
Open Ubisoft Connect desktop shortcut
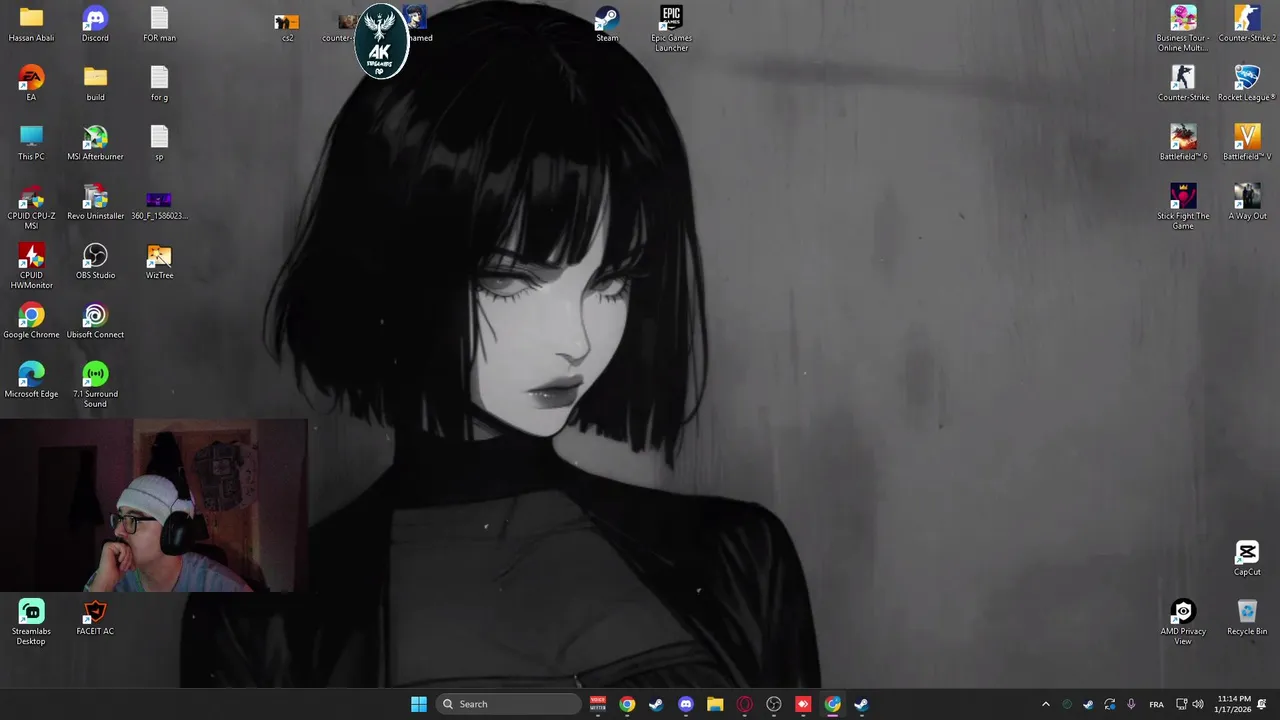click(95, 321)
